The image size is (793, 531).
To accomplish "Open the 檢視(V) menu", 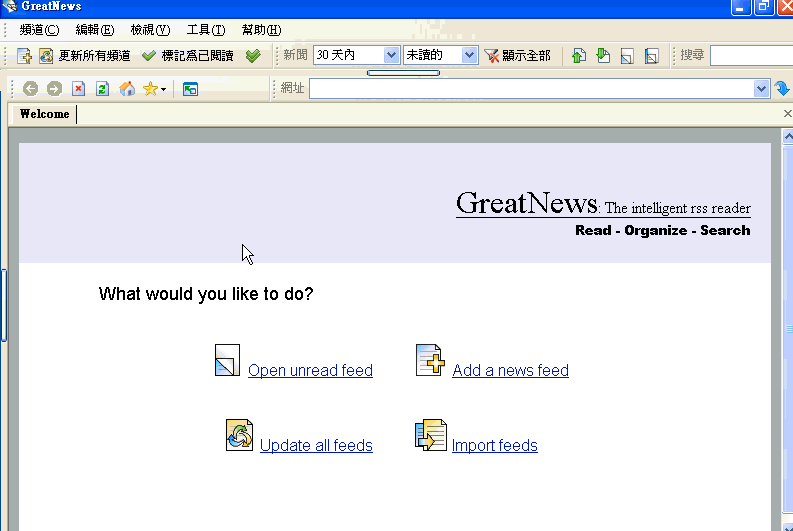I will tap(150, 30).
